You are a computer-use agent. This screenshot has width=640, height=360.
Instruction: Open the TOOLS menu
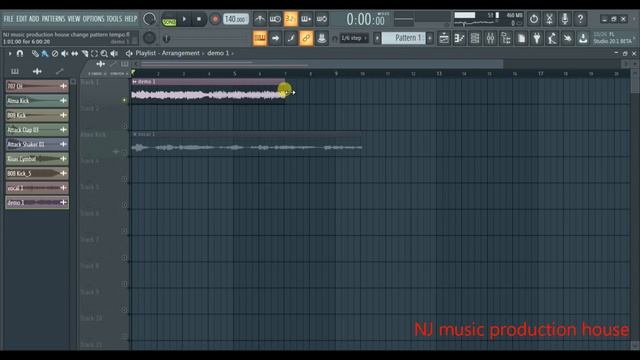click(x=114, y=19)
